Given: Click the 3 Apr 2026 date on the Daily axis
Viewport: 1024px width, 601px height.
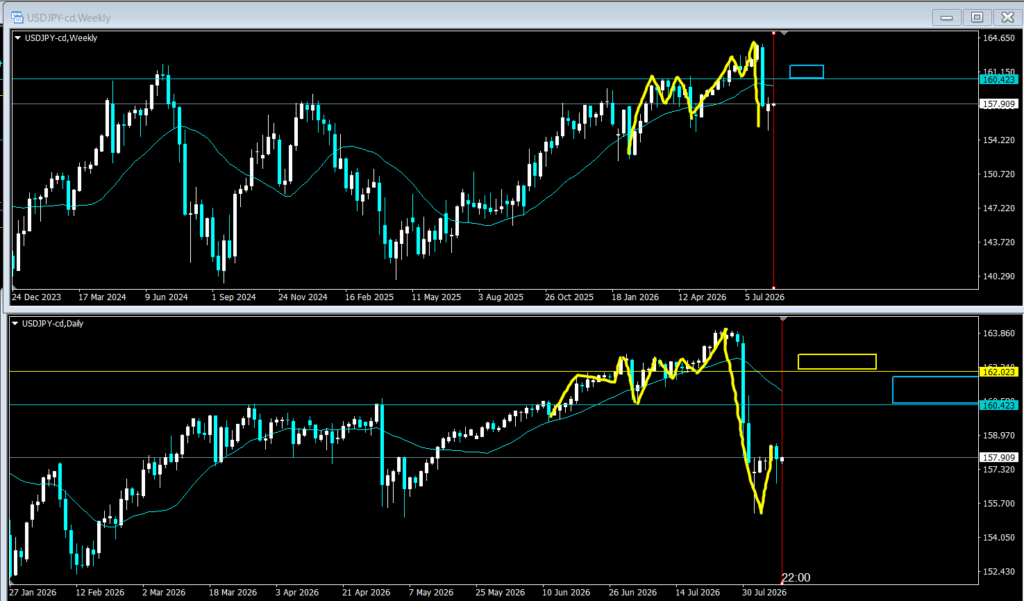Looking at the screenshot, I should (x=298, y=593).
